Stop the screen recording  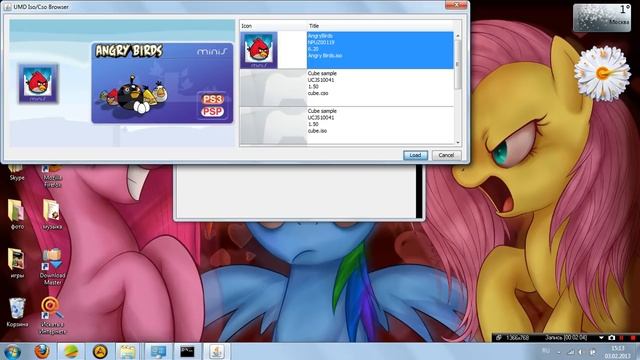633,338
